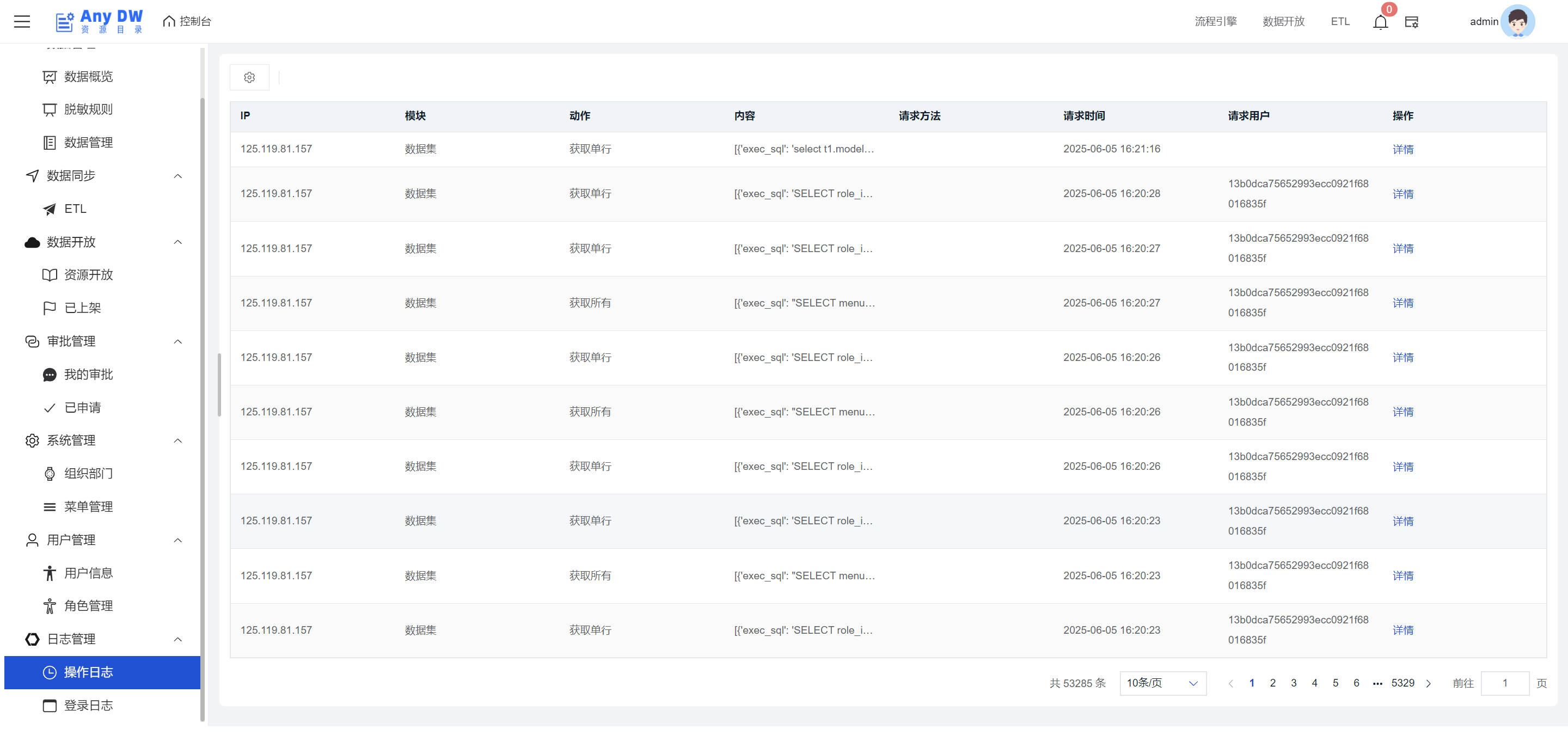
Task: Open the 10条/页 page size dropdown
Action: tap(1162, 683)
